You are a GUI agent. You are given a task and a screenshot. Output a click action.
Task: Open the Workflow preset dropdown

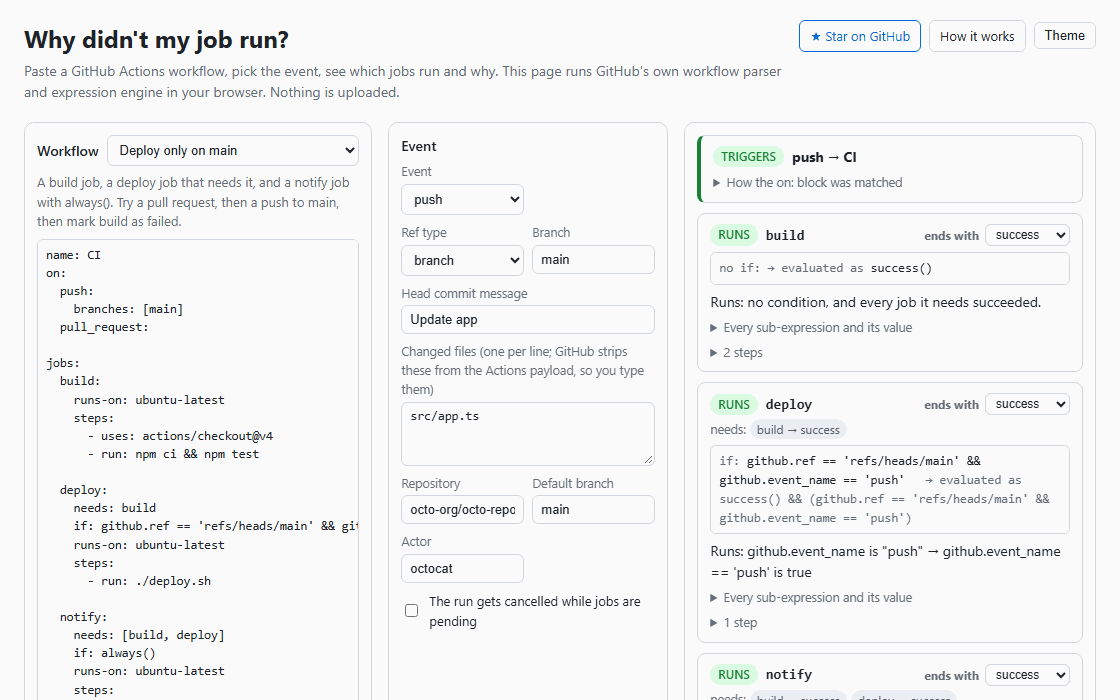pyautogui.click(x=233, y=151)
